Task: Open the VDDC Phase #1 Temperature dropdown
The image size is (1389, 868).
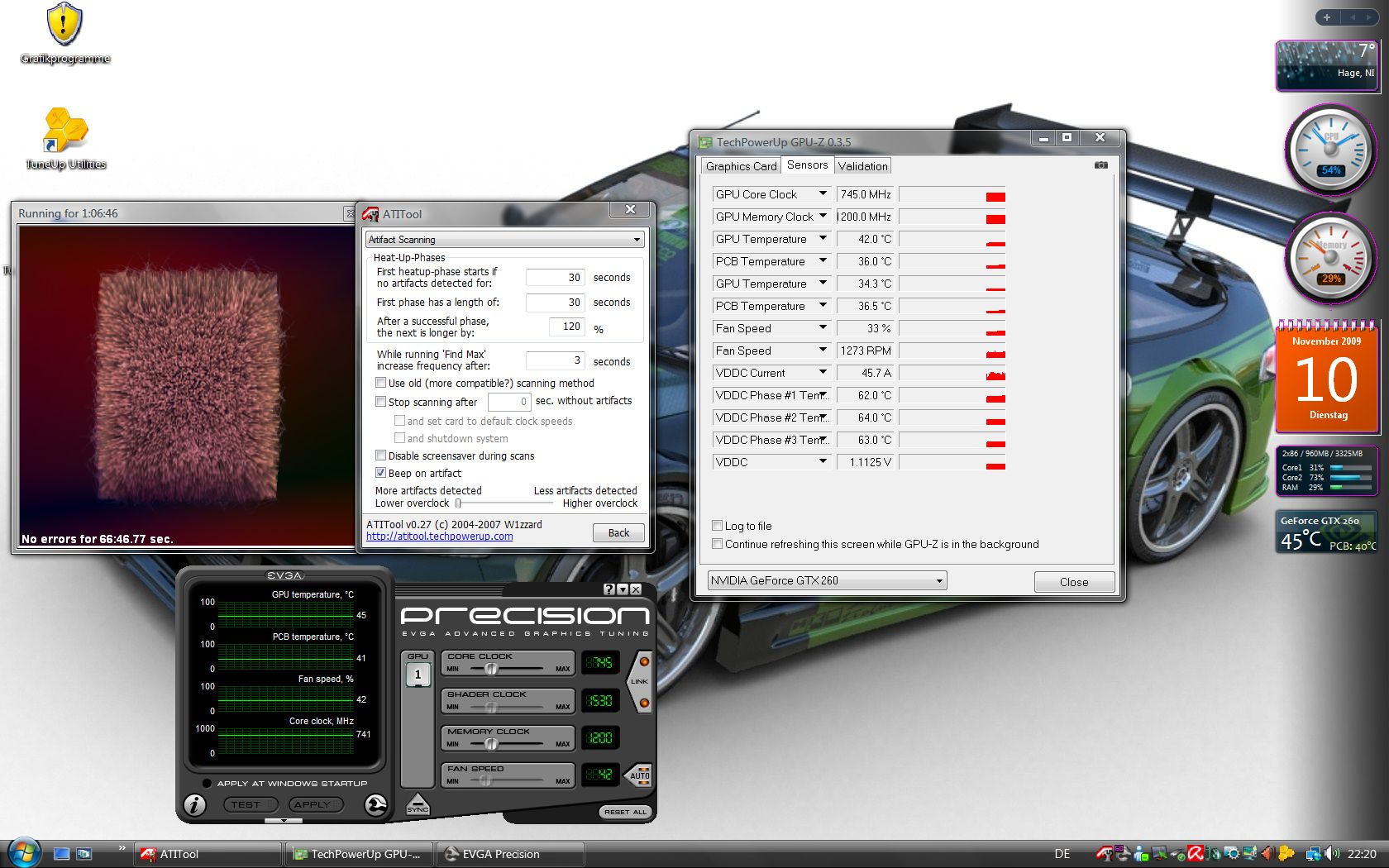Action: click(x=823, y=394)
